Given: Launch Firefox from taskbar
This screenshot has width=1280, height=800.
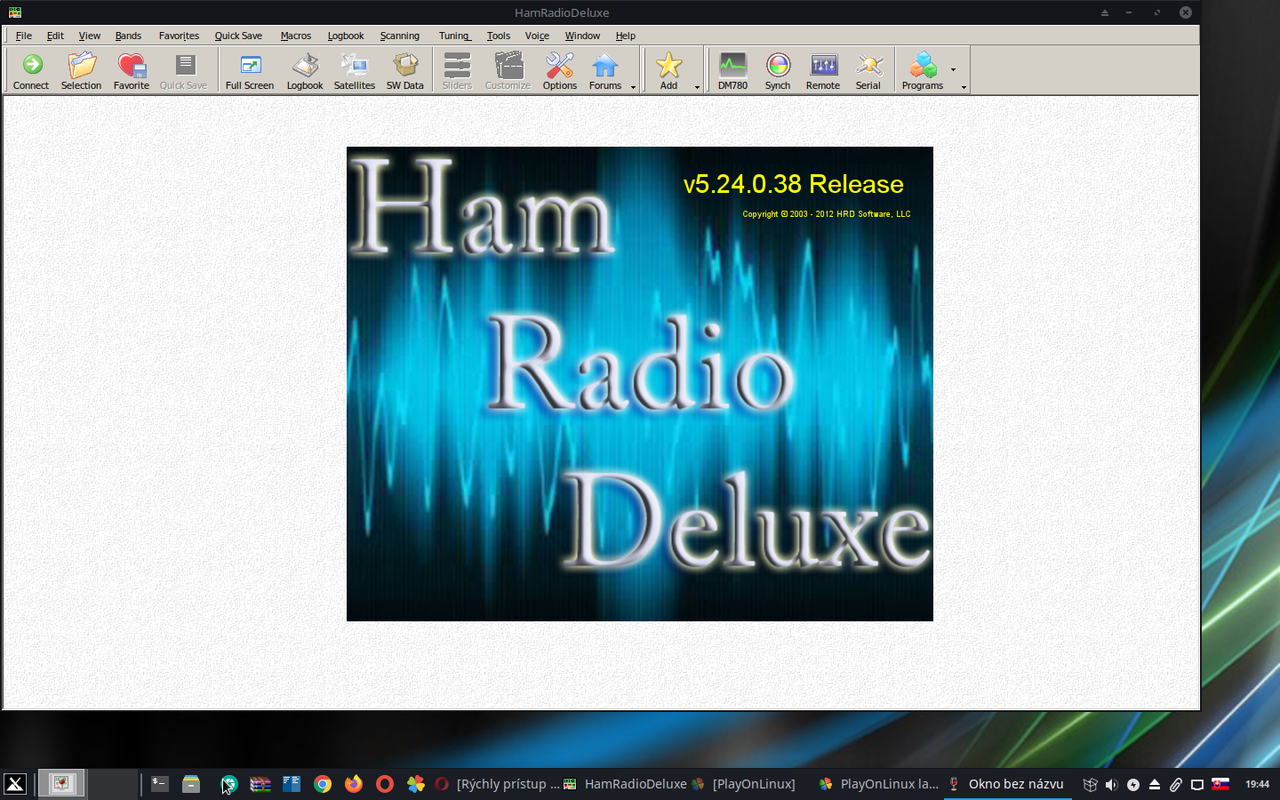Looking at the screenshot, I should coord(353,784).
